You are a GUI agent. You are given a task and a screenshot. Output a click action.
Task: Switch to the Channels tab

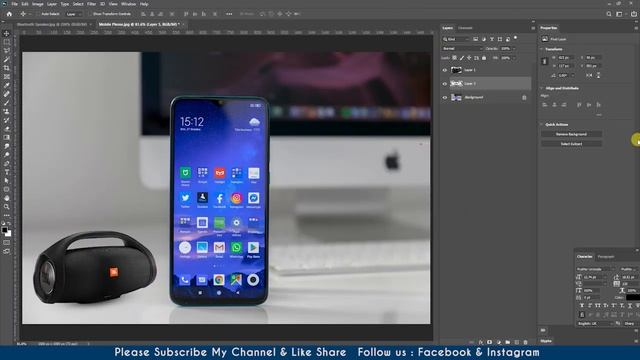pos(465,28)
